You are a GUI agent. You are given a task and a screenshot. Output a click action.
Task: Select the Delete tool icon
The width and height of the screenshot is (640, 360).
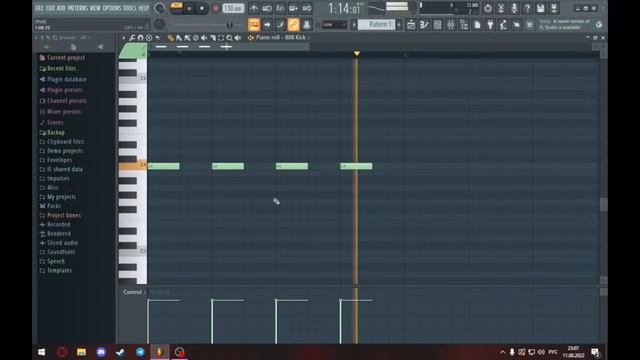point(196,38)
